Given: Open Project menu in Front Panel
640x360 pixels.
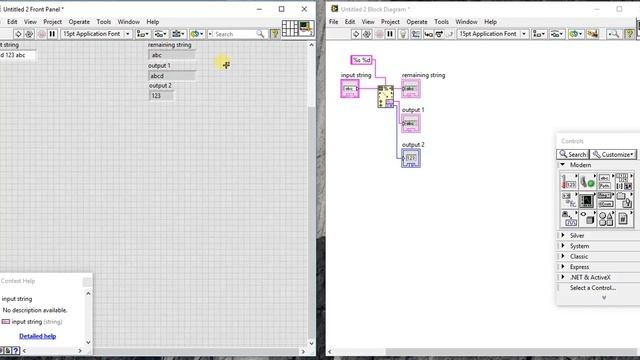Looking at the screenshot, I should tap(53, 22).
